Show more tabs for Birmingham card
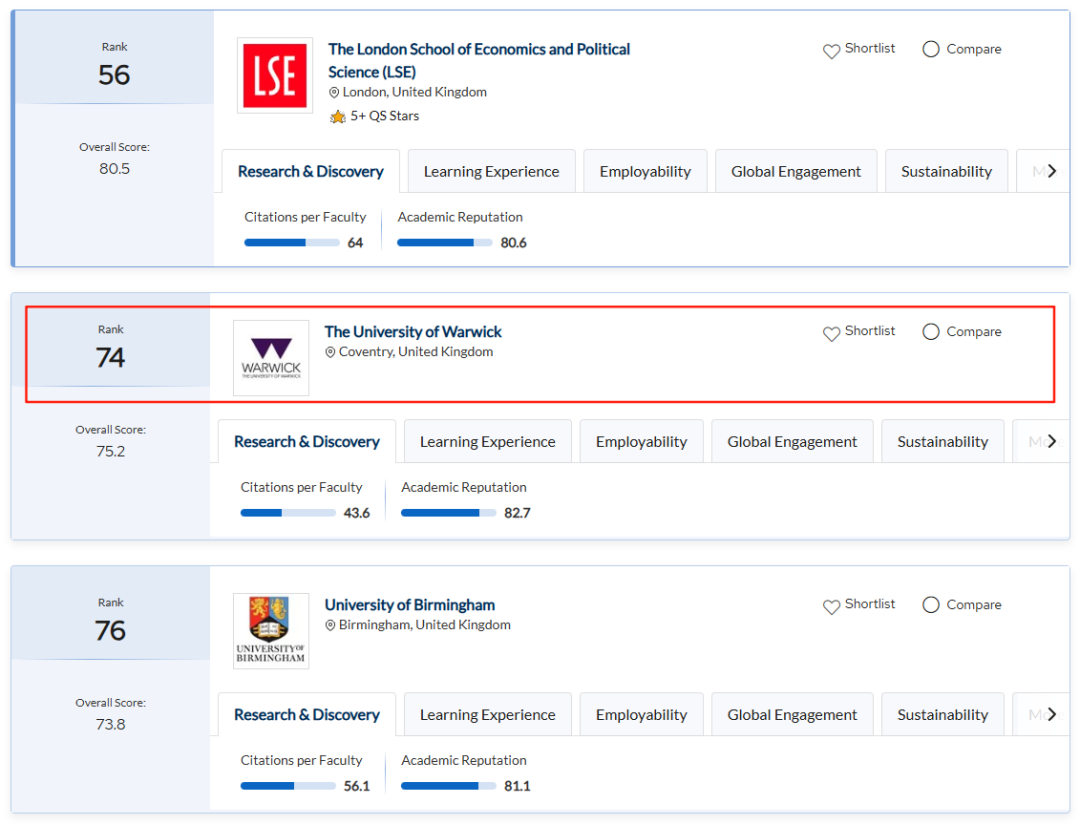1080x825 pixels. [1051, 715]
